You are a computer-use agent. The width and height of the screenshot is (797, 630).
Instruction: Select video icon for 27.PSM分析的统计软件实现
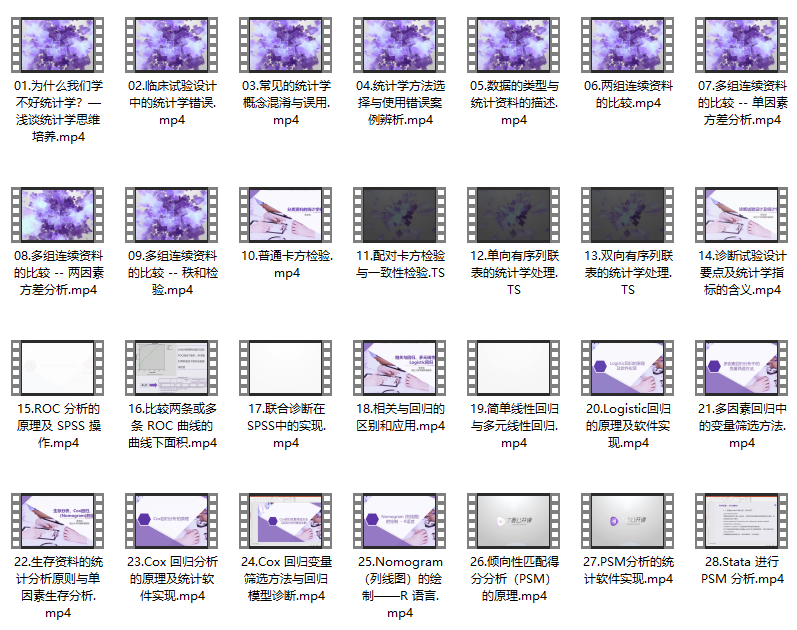pos(628,521)
